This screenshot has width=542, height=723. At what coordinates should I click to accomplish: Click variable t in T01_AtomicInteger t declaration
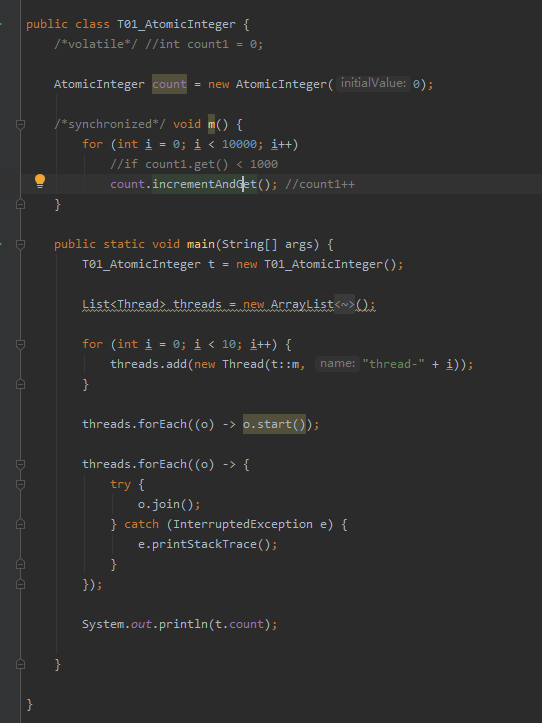211,264
